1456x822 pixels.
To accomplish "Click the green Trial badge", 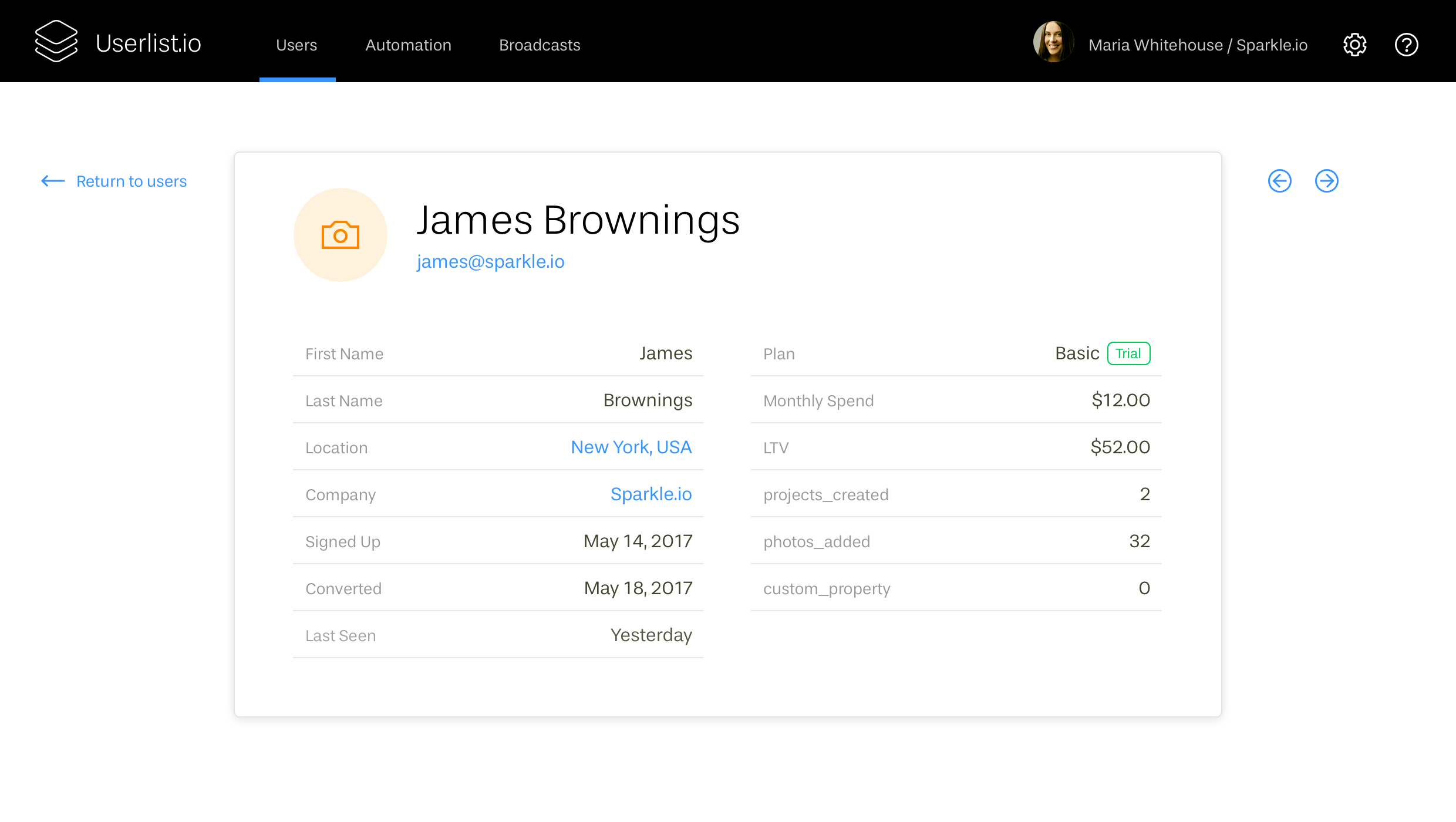I will (x=1128, y=353).
